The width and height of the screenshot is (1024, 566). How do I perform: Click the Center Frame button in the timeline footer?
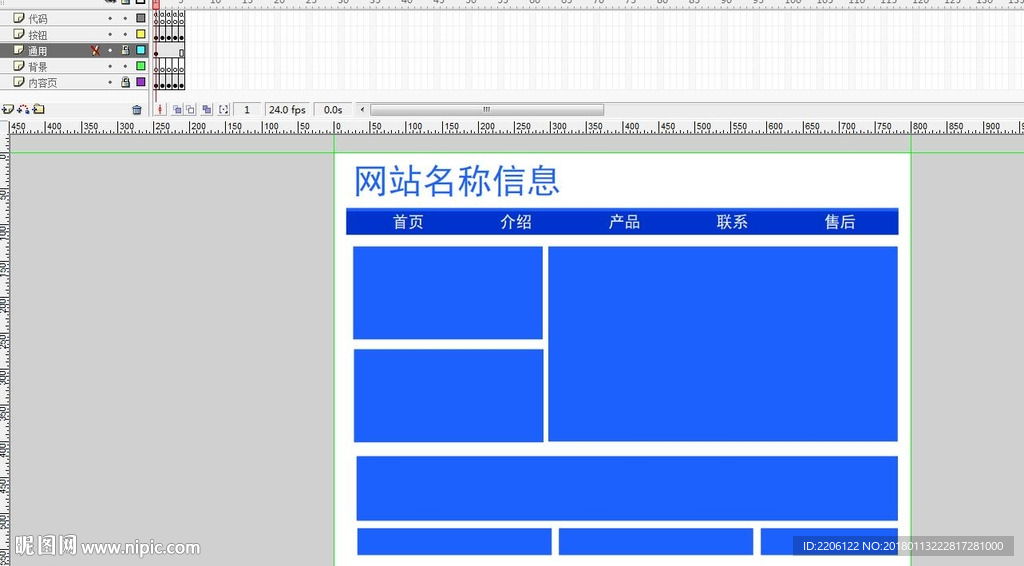(x=160, y=110)
